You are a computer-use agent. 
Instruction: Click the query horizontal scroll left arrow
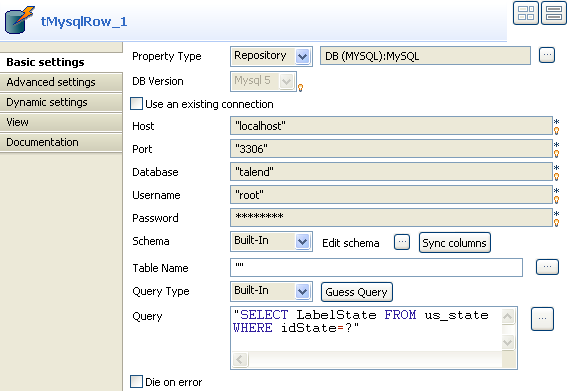[240, 360]
